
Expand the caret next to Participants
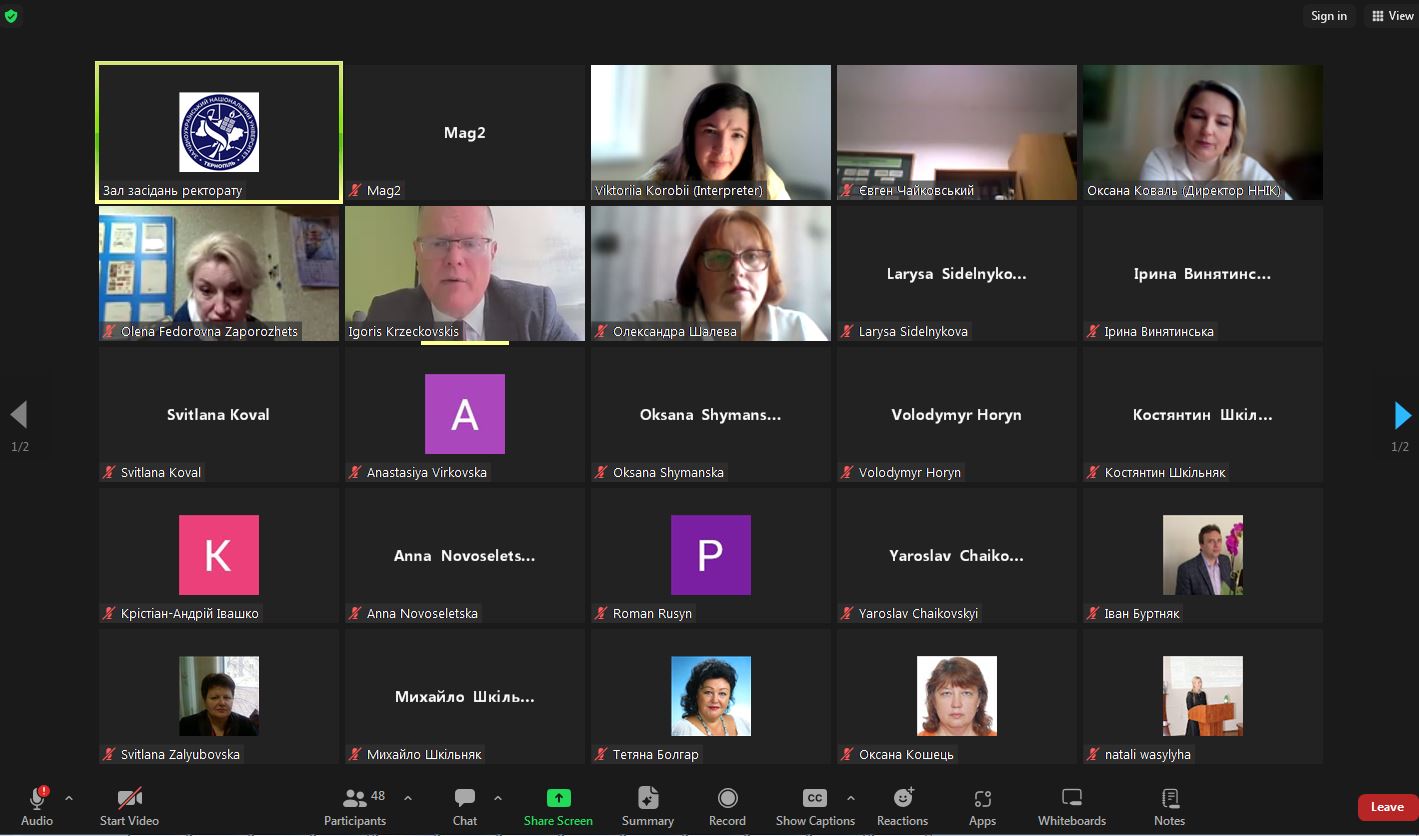pyautogui.click(x=408, y=798)
